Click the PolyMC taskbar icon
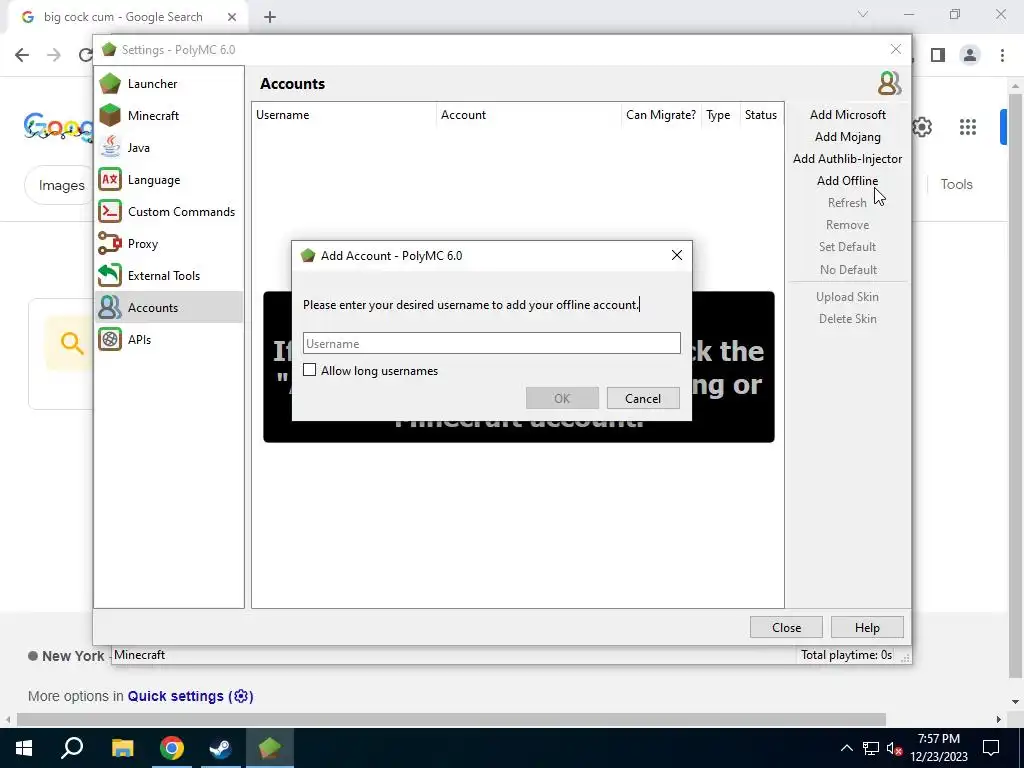Image resolution: width=1024 pixels, height=768 pixels. (x=270, y=748)
